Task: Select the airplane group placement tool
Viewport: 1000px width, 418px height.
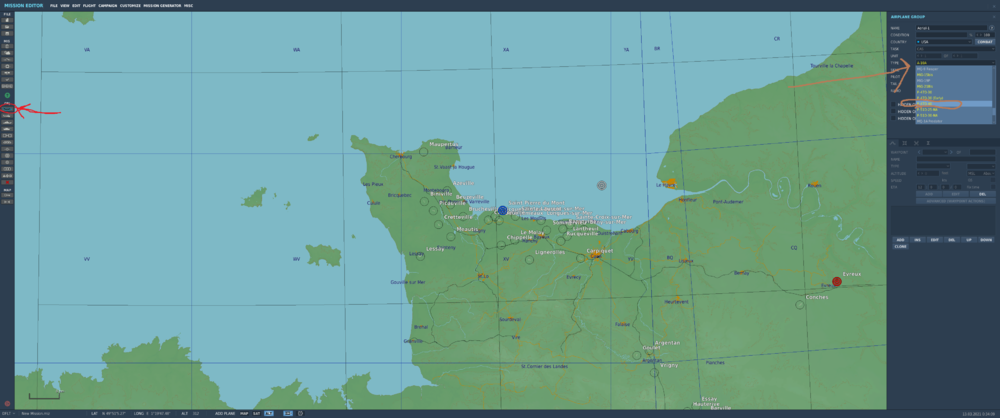Action: [7, 109]
